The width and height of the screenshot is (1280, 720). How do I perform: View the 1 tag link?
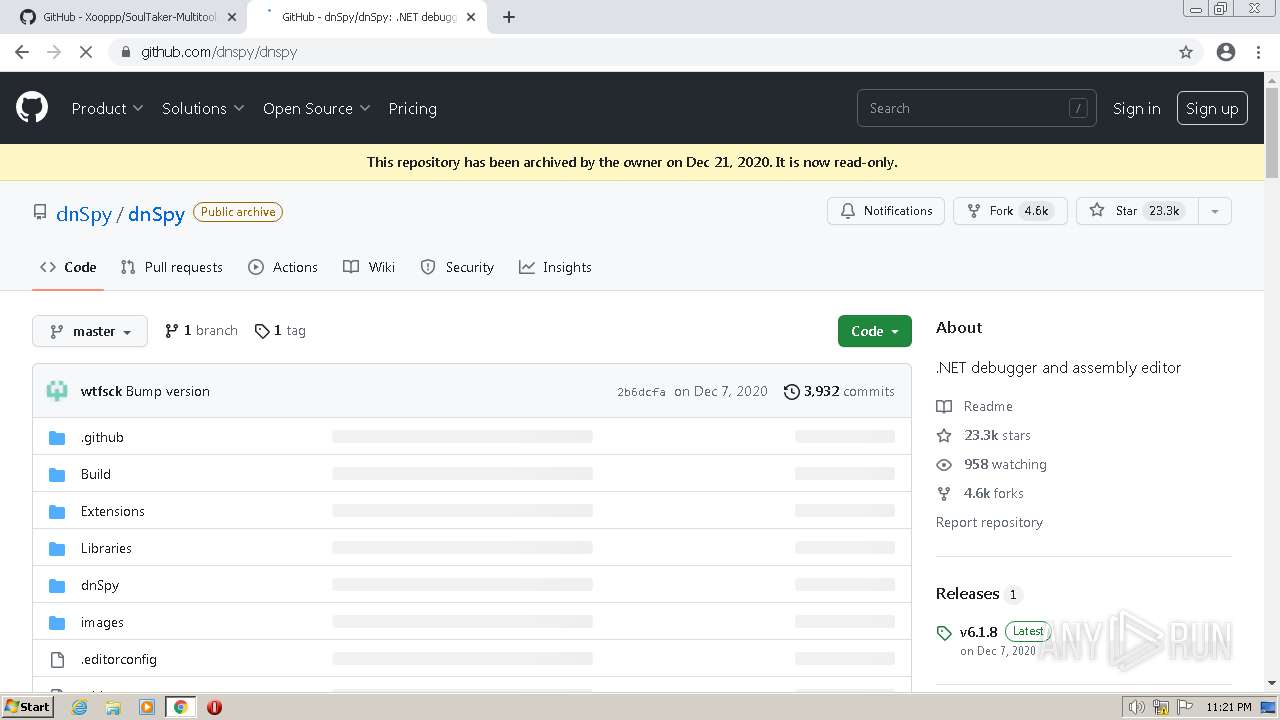tap(280, 331)
